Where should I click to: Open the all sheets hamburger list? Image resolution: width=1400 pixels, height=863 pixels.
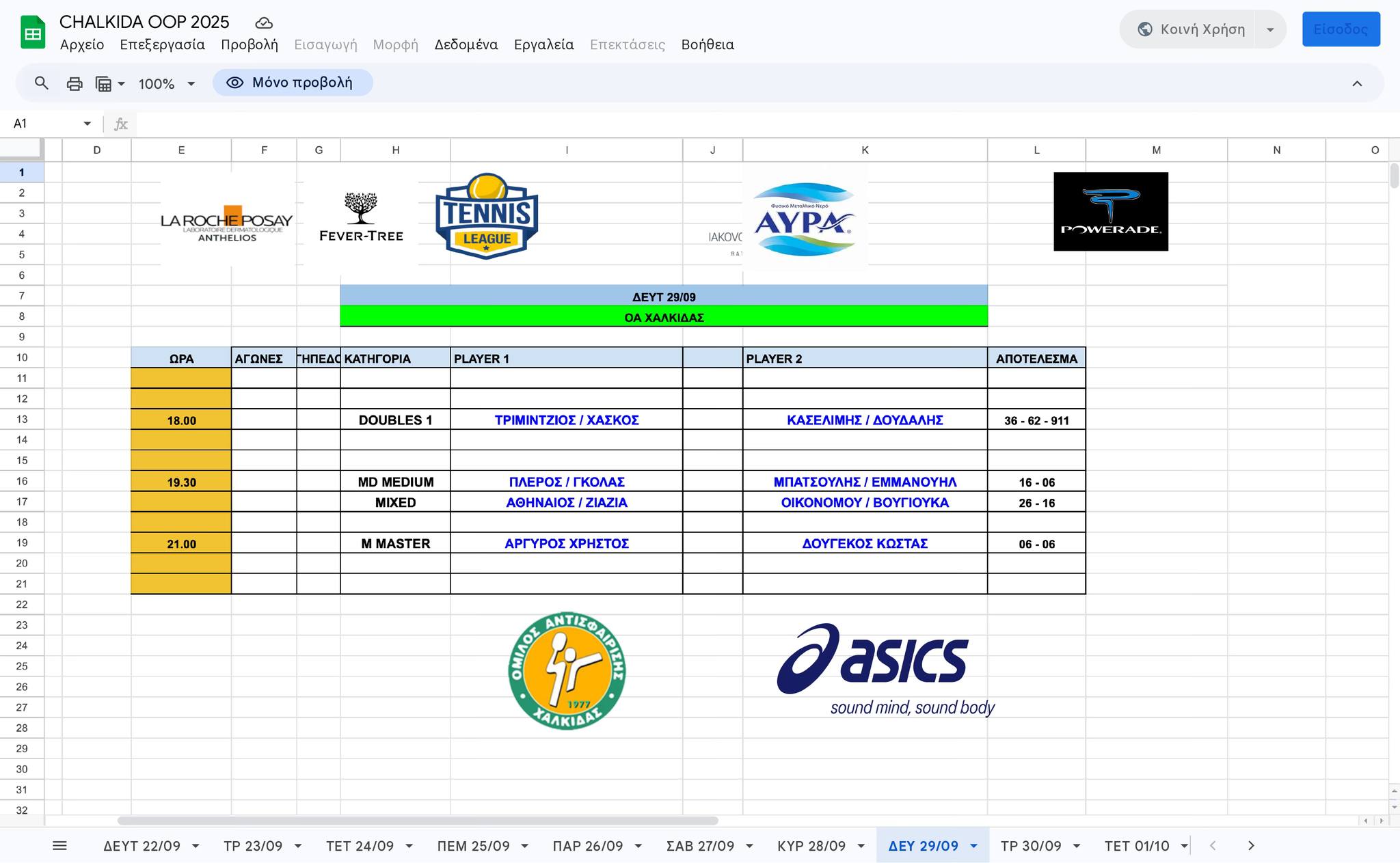point(59,846)
